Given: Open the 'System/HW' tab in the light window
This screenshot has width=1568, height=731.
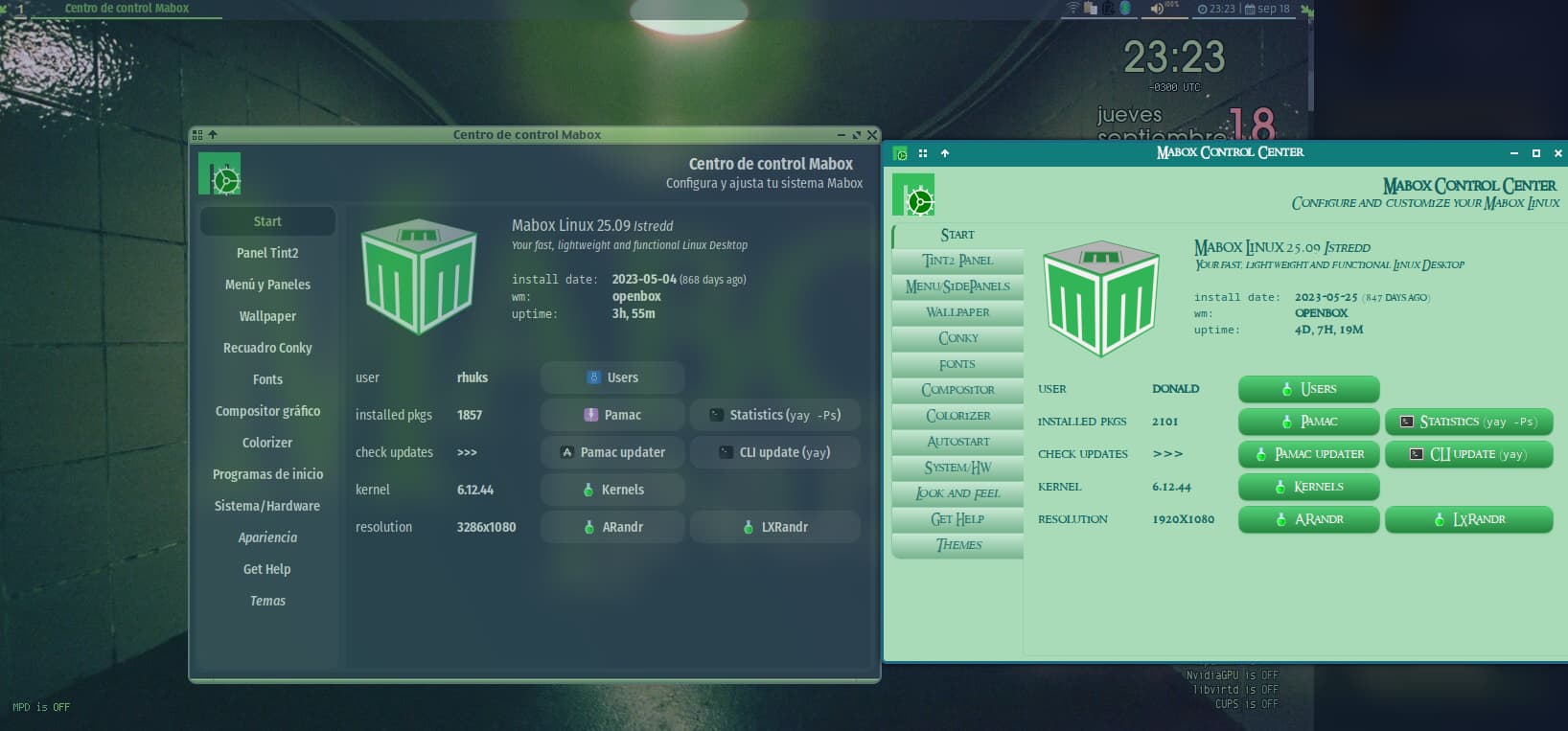Looking at the screenshot, I should [x=957, y=468].
